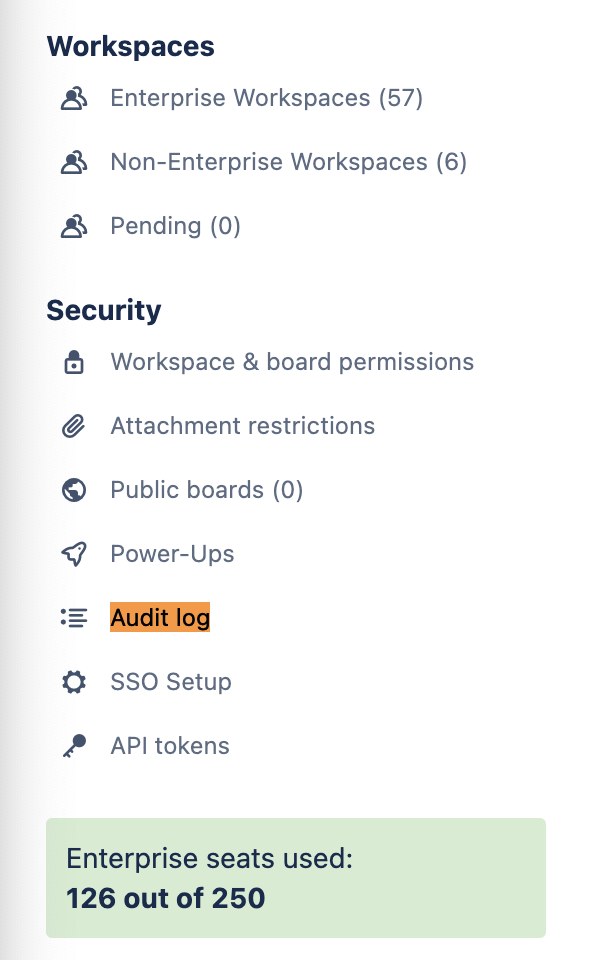Click the paperclip icon for Attachment restrictions
Image resolution: width=600 pixels, height=960 pixels.
pos(74,426)
